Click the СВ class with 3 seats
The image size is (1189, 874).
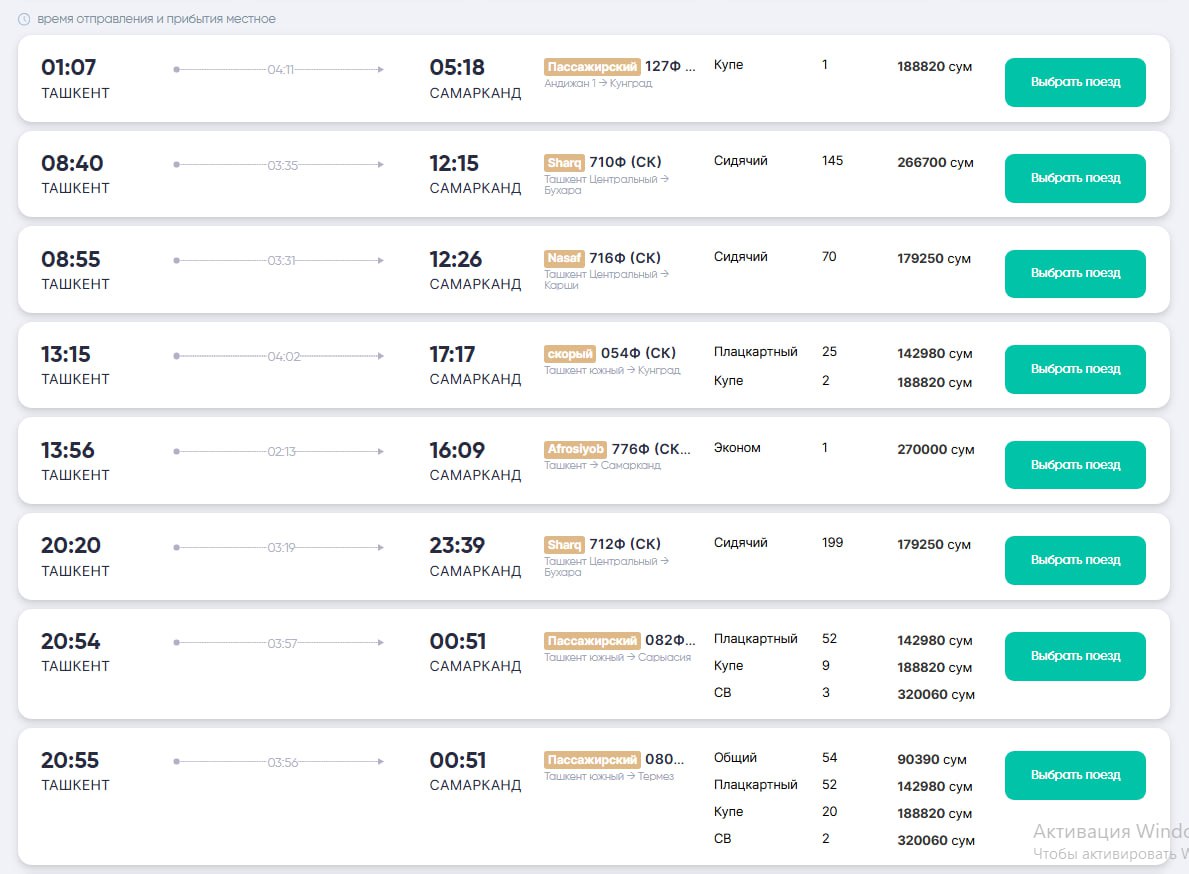point(722,693)
